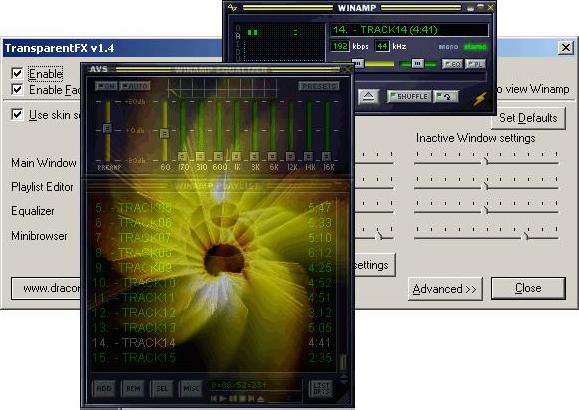
Task: Click the Close button in TransparentFX
Action: click(x=528, y=288)
